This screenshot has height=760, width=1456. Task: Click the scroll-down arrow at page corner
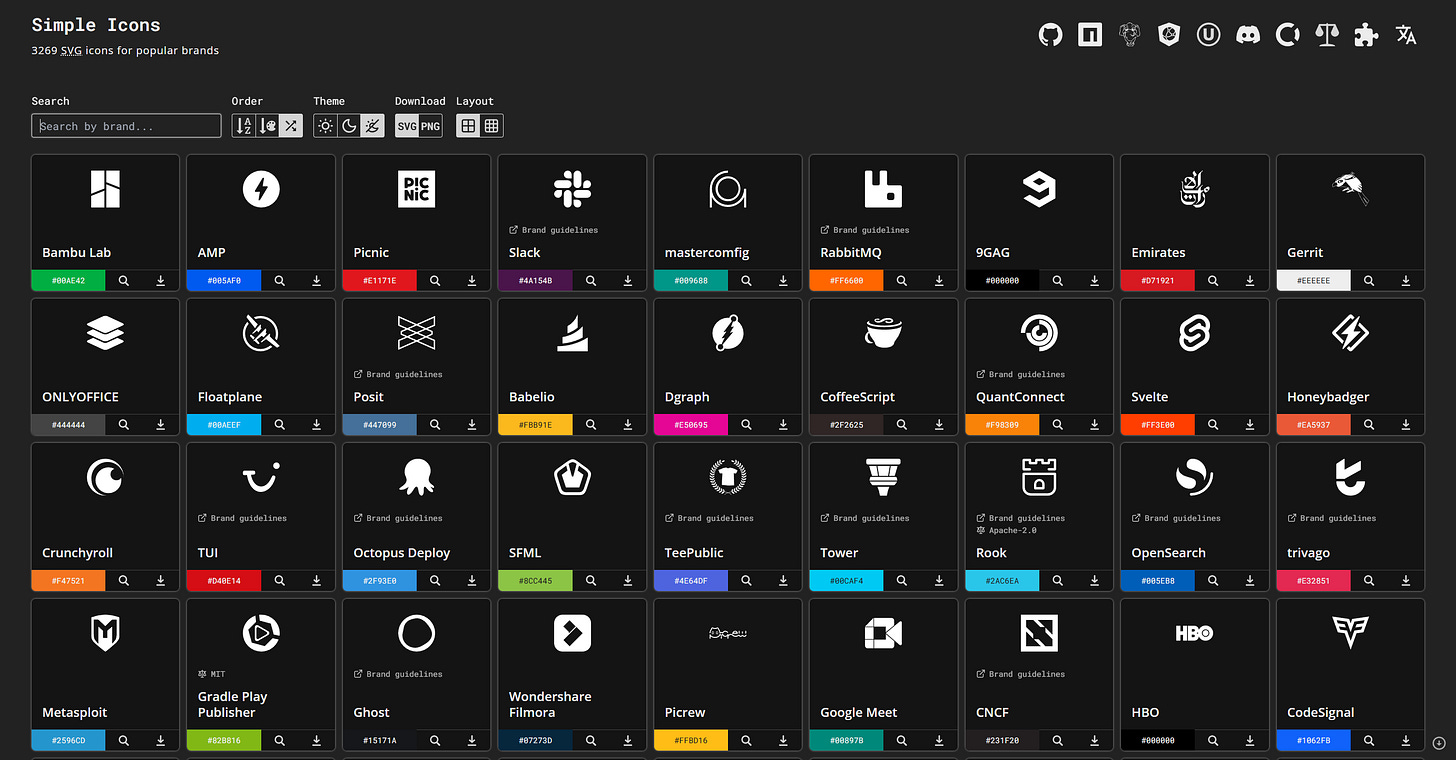[x=1439, y=742]
